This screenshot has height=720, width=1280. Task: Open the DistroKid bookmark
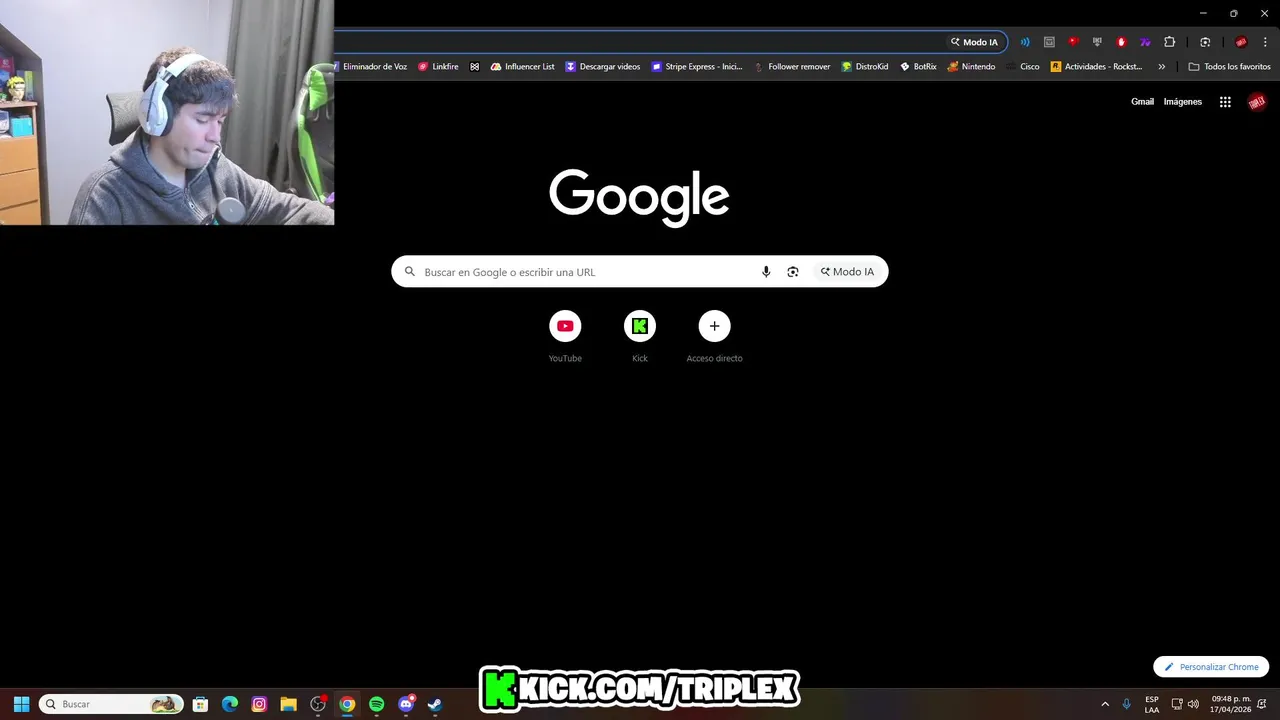tap(865, 67)
